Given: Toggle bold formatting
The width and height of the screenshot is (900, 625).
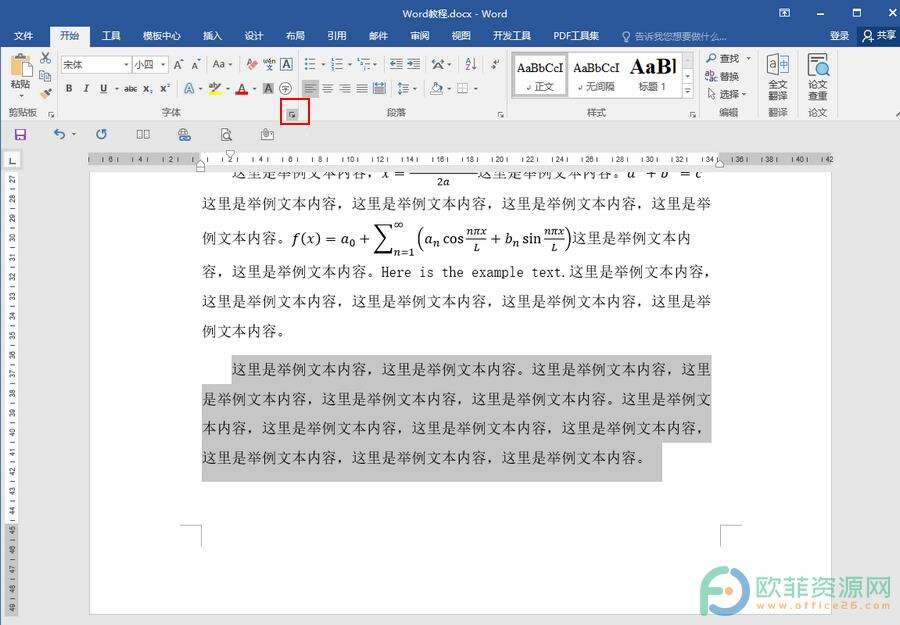Looking at the screenshot, I should [69, 88].
